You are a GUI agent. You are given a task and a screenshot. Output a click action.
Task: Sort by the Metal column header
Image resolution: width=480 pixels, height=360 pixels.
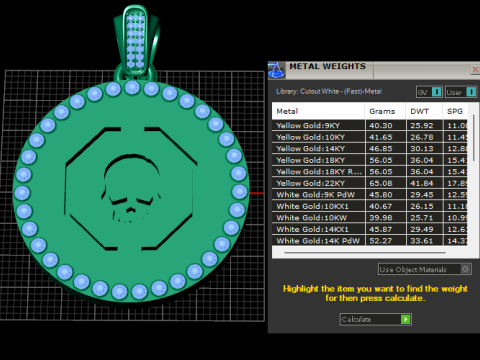[318, 111]
